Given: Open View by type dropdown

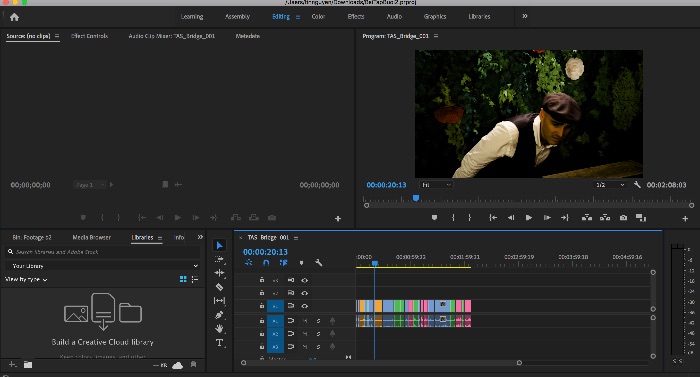Looking at the screenshot, I should 26,279.
